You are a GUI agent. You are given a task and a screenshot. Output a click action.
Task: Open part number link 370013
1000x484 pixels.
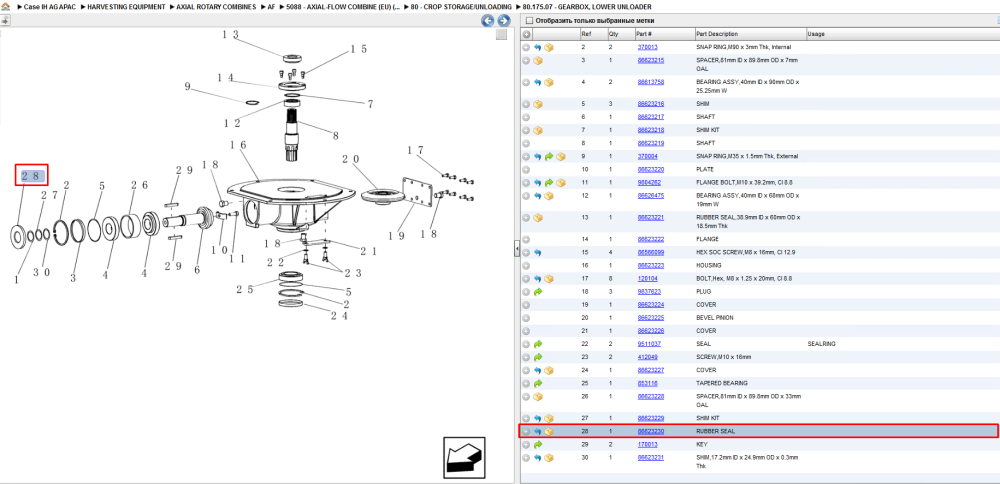pos(647,48)
